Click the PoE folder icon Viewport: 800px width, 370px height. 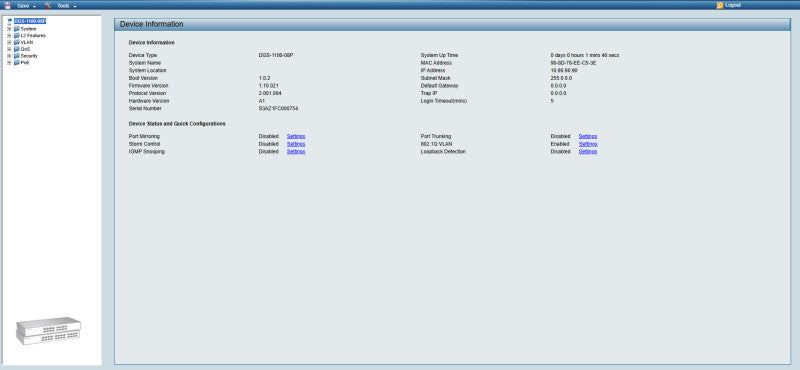[x=17, y=62]
